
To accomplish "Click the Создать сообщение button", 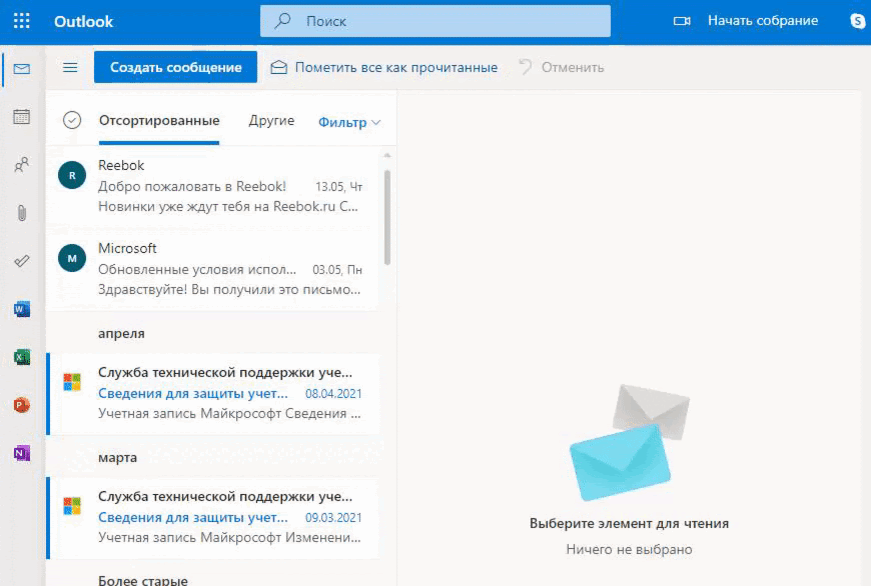I will coord(176,67).
